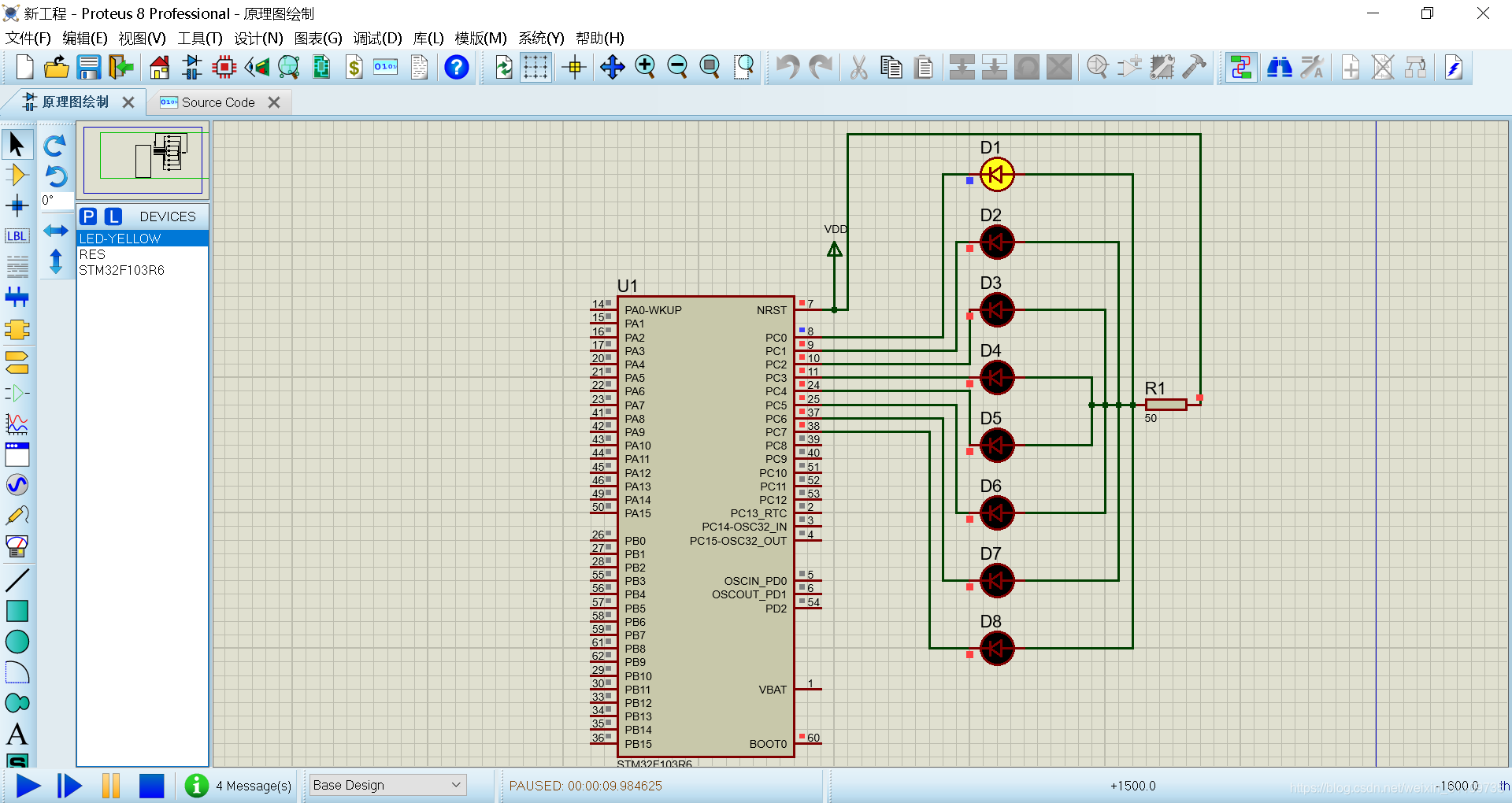Click the Copy to clipboard icon
1512x803 pixels.
point(891,68)
